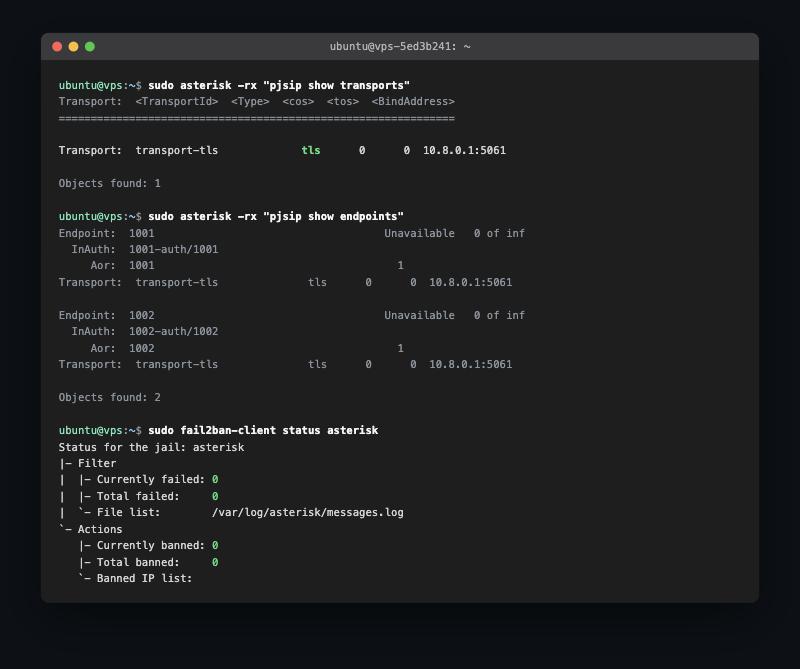
Task: Click the window title "ubuntu@vps-5ed3b241: ~"
Action: pyautogui.click(x=400, y=46)
